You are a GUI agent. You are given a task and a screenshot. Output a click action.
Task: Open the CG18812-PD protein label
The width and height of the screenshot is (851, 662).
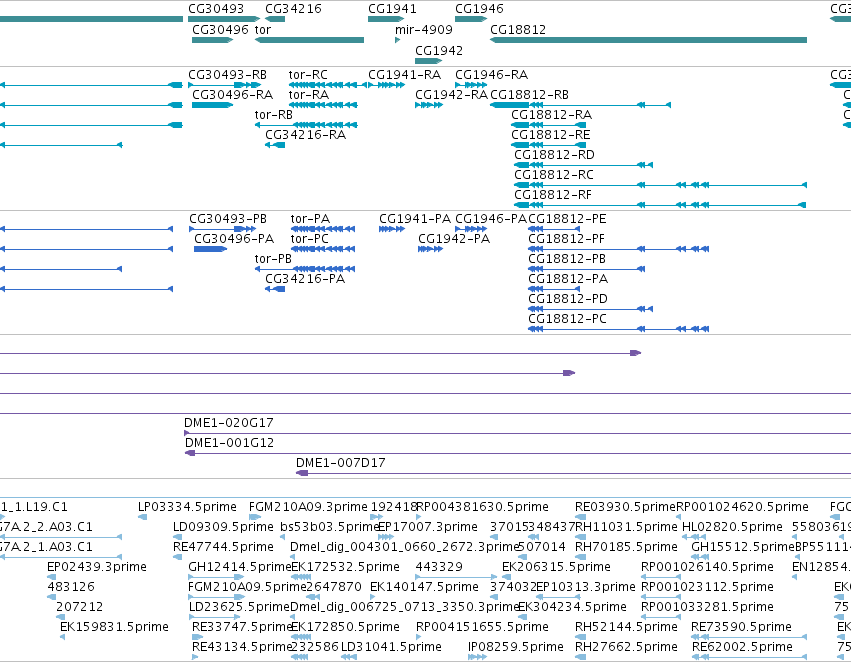click(568, 298)
